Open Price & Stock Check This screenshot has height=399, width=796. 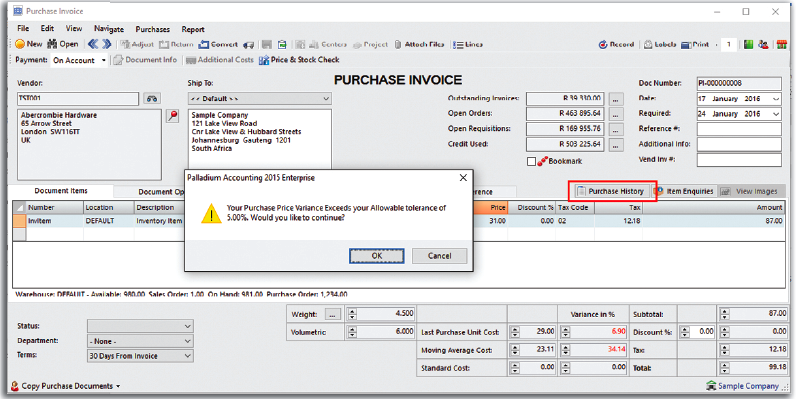299,60
